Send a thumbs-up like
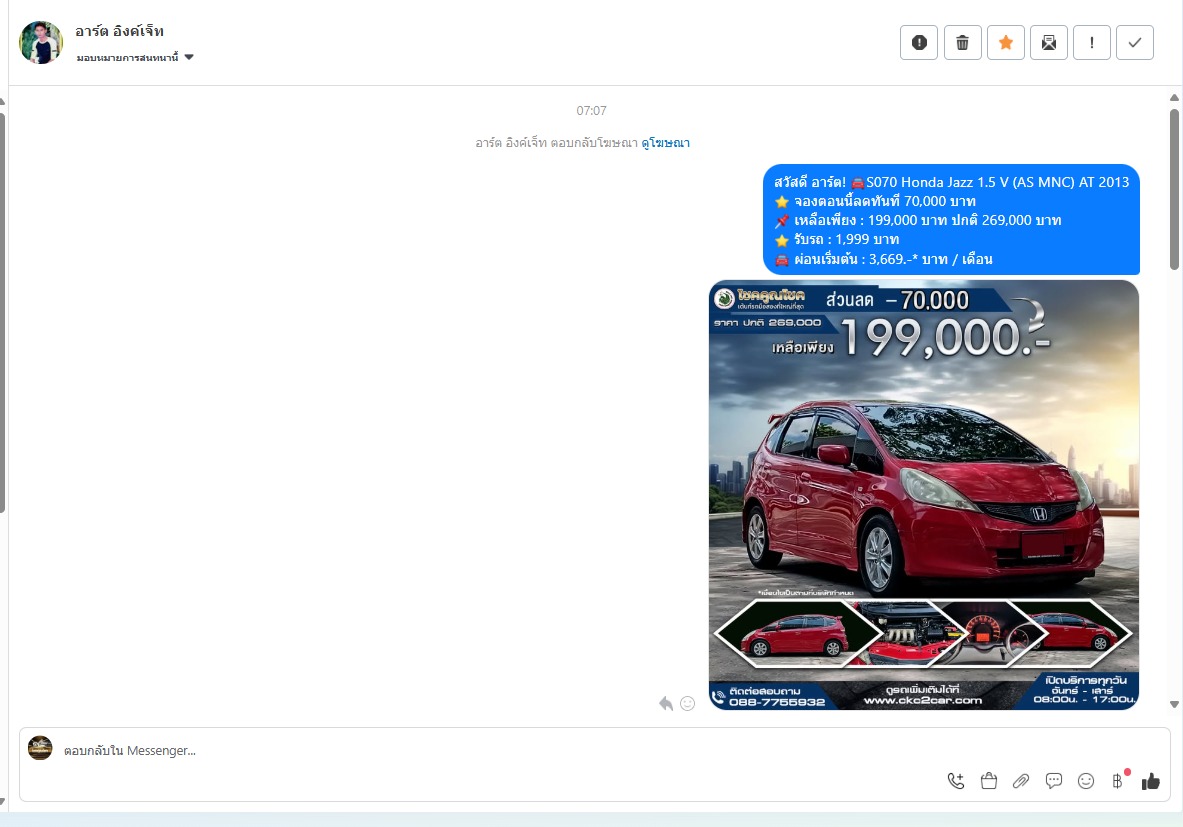 pos(1151,781)
